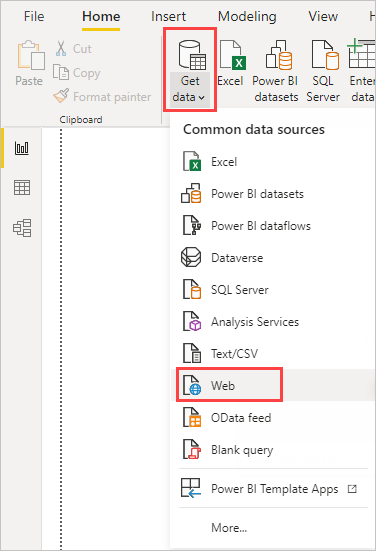Switch to Report view in sidebar
The image size is (376, 551).
click(x=22, y=148)
